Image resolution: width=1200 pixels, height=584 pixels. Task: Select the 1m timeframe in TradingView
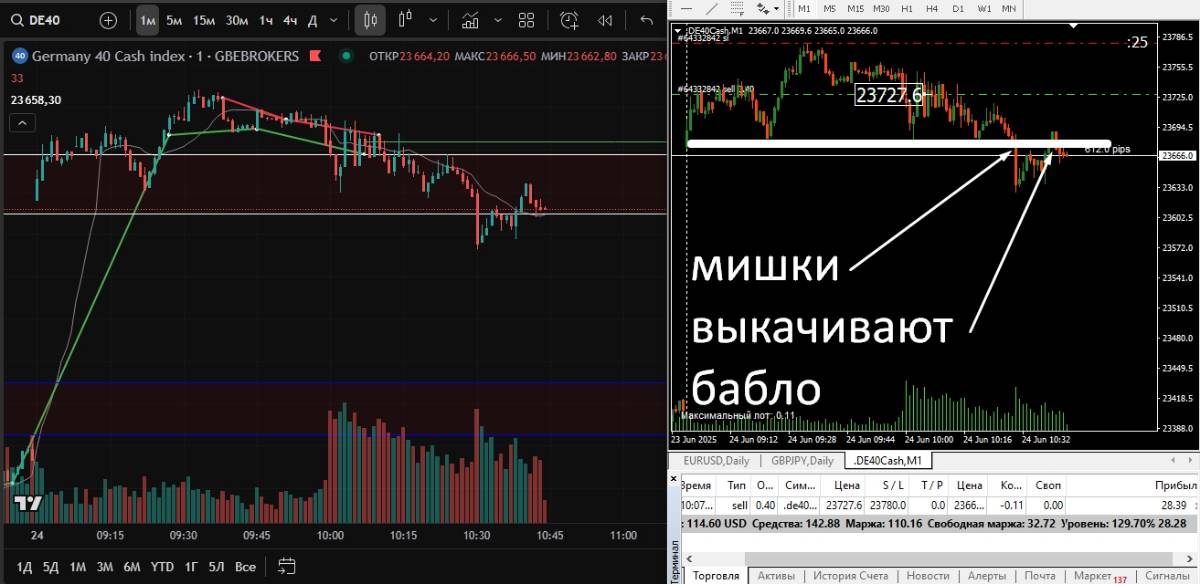[x=147, y=20]
